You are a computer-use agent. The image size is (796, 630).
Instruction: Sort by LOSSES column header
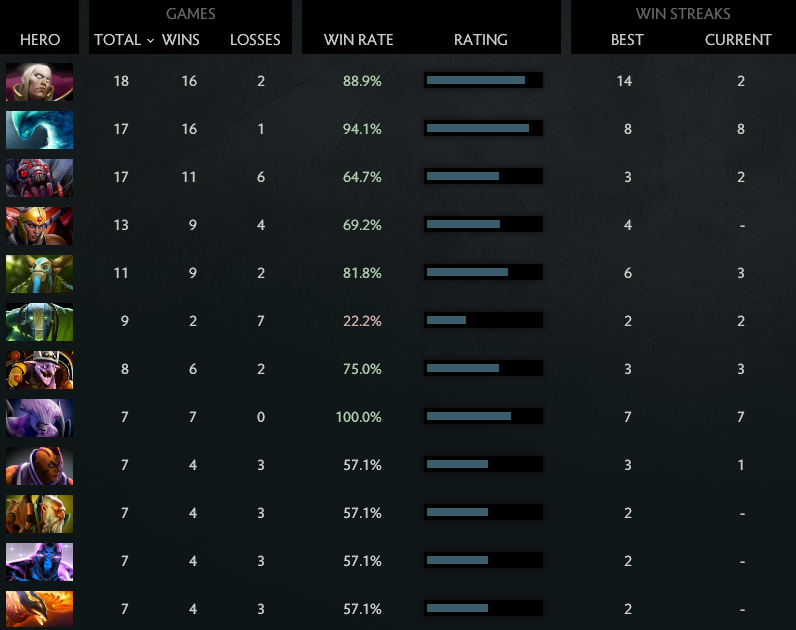[255, 40]
